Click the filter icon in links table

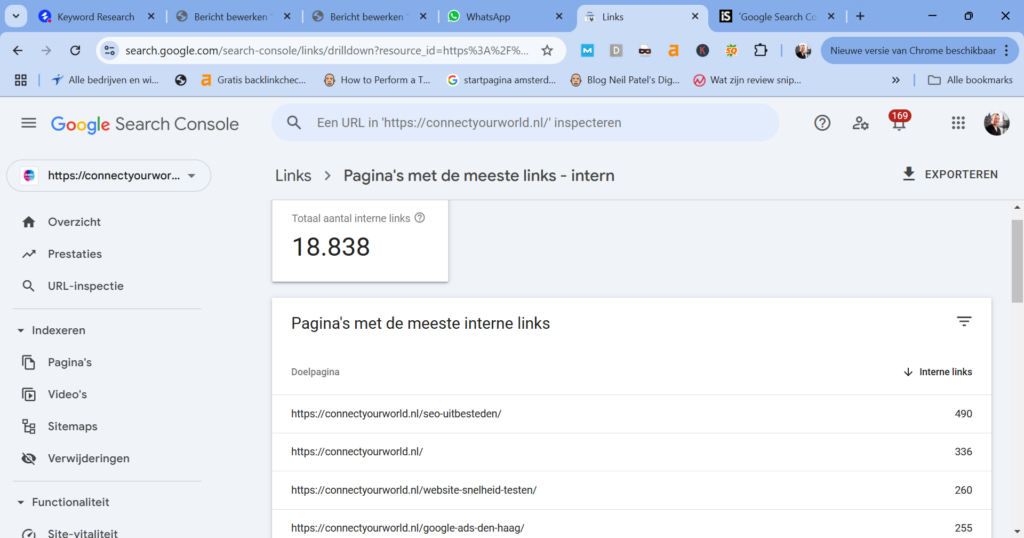[x=964, y=322]
